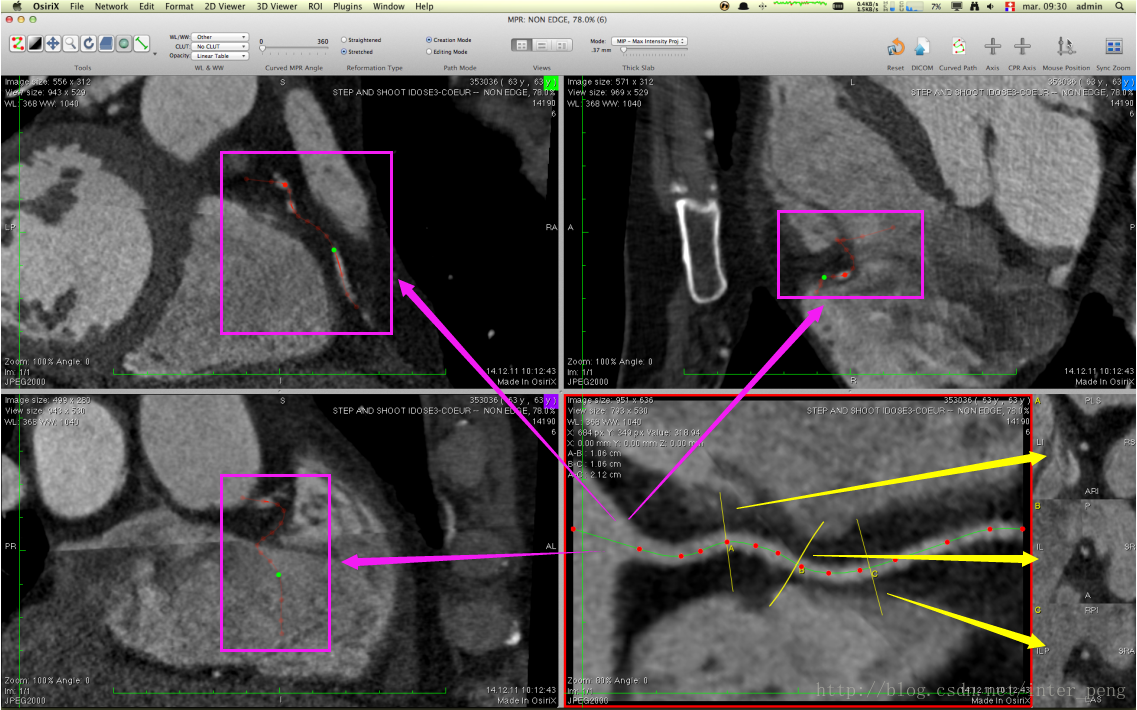Click the display monitor menu bar icon

coord(957,7)
